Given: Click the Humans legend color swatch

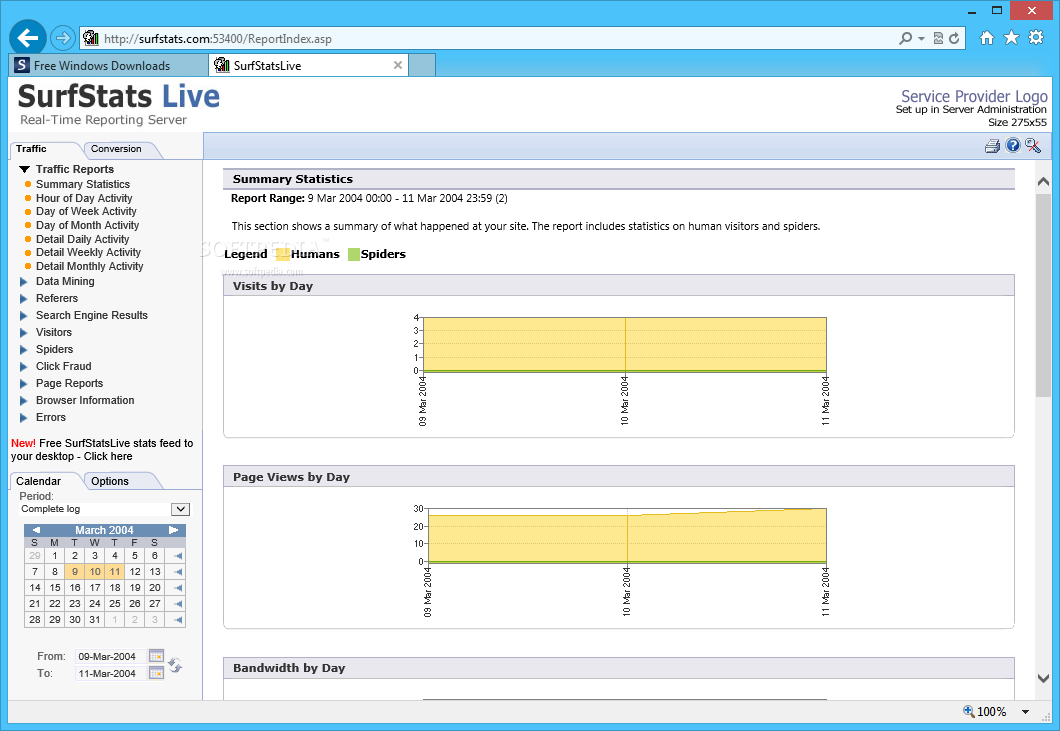Looking at the screenshot, I should tap(283, 254).
